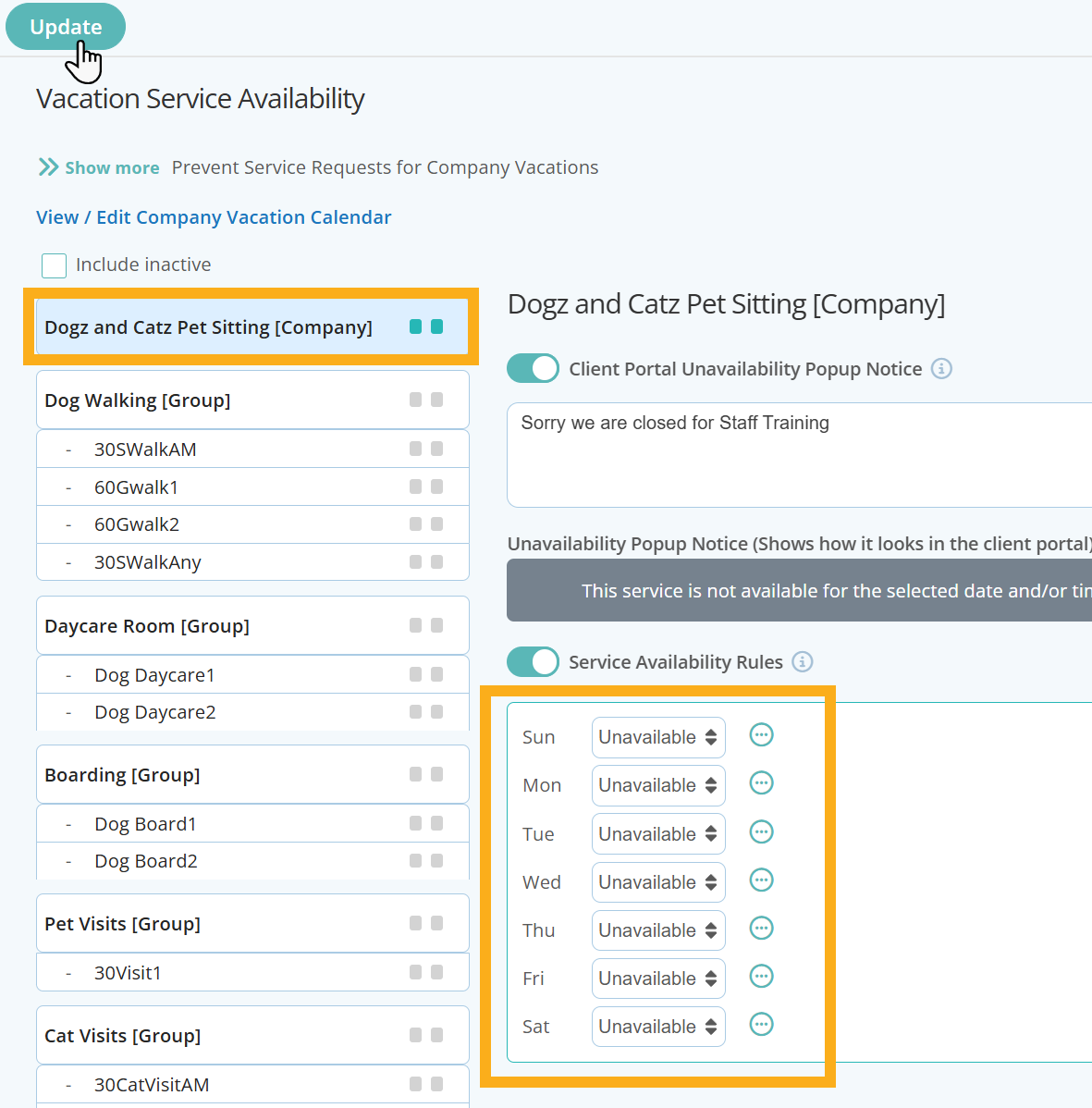
Task: Check the Include inactive checkbox
Action: [x=54, y=265]
